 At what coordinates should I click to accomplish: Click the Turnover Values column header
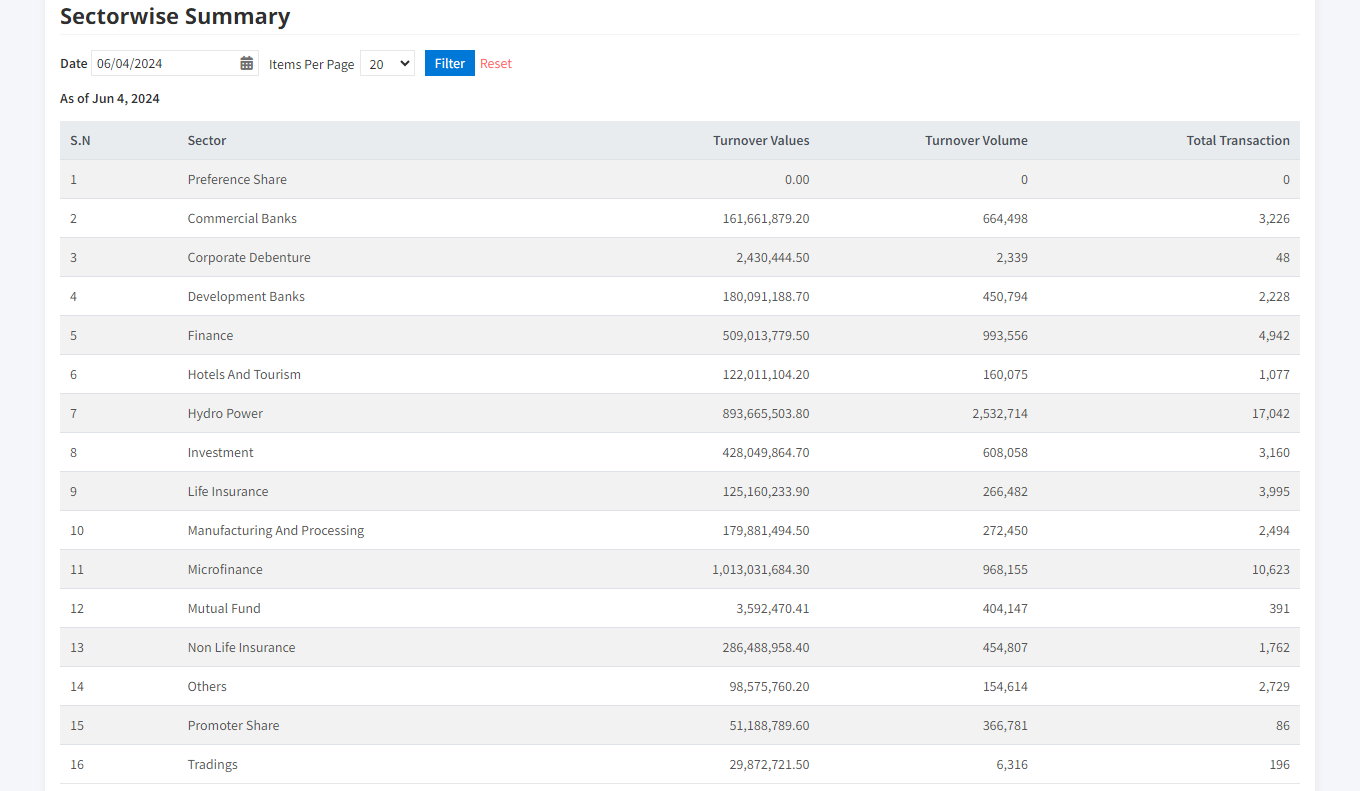tap(761, 141)
